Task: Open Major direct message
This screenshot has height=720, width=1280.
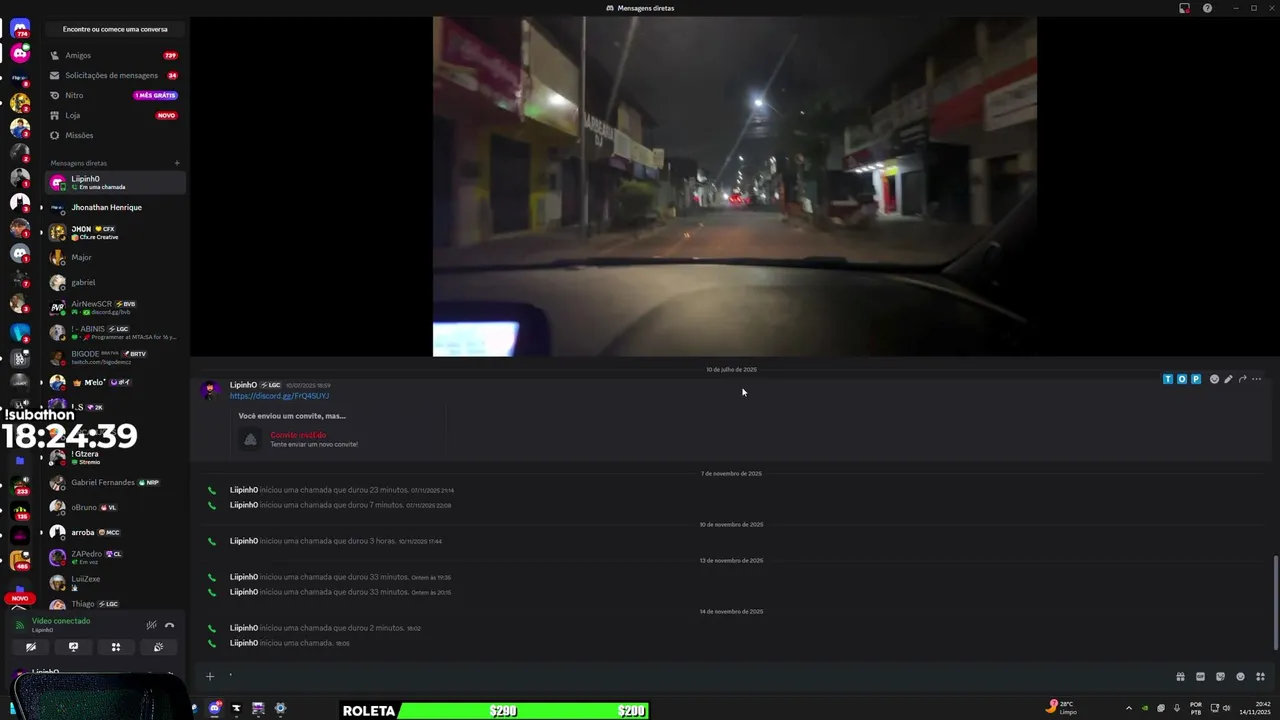Action: [115, 257]
